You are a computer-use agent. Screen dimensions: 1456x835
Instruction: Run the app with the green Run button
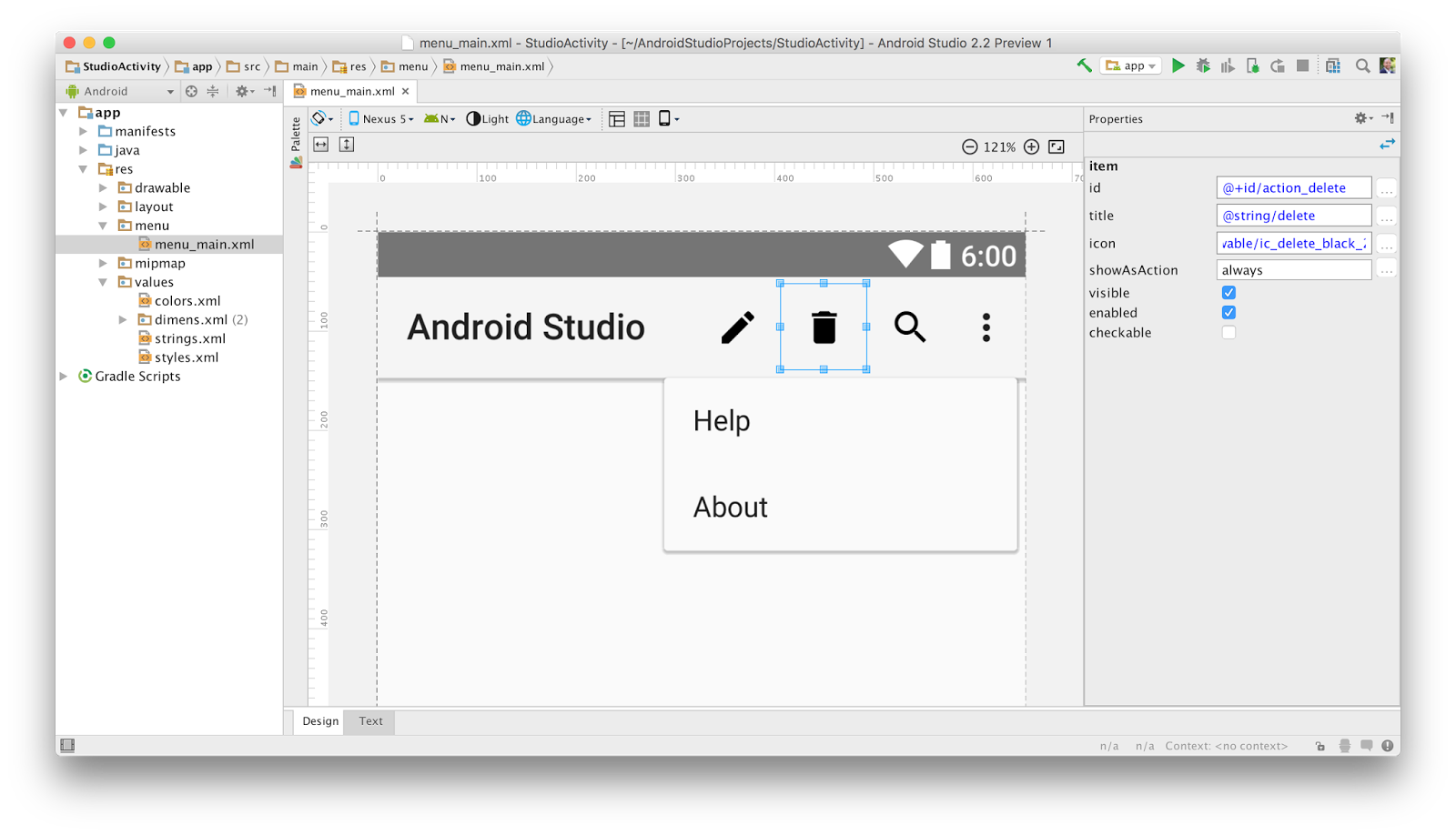coord(1178,65)
